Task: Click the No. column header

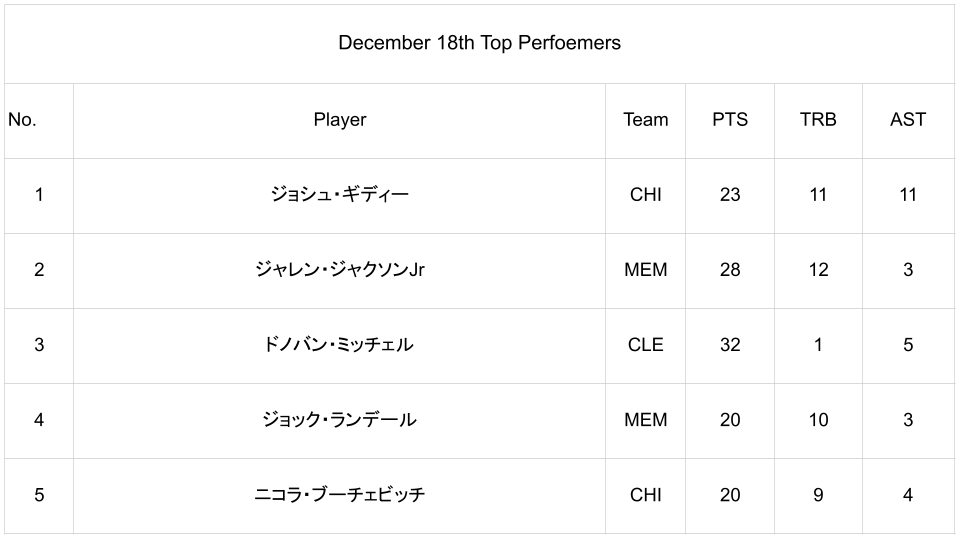Action: click(22, 120)
